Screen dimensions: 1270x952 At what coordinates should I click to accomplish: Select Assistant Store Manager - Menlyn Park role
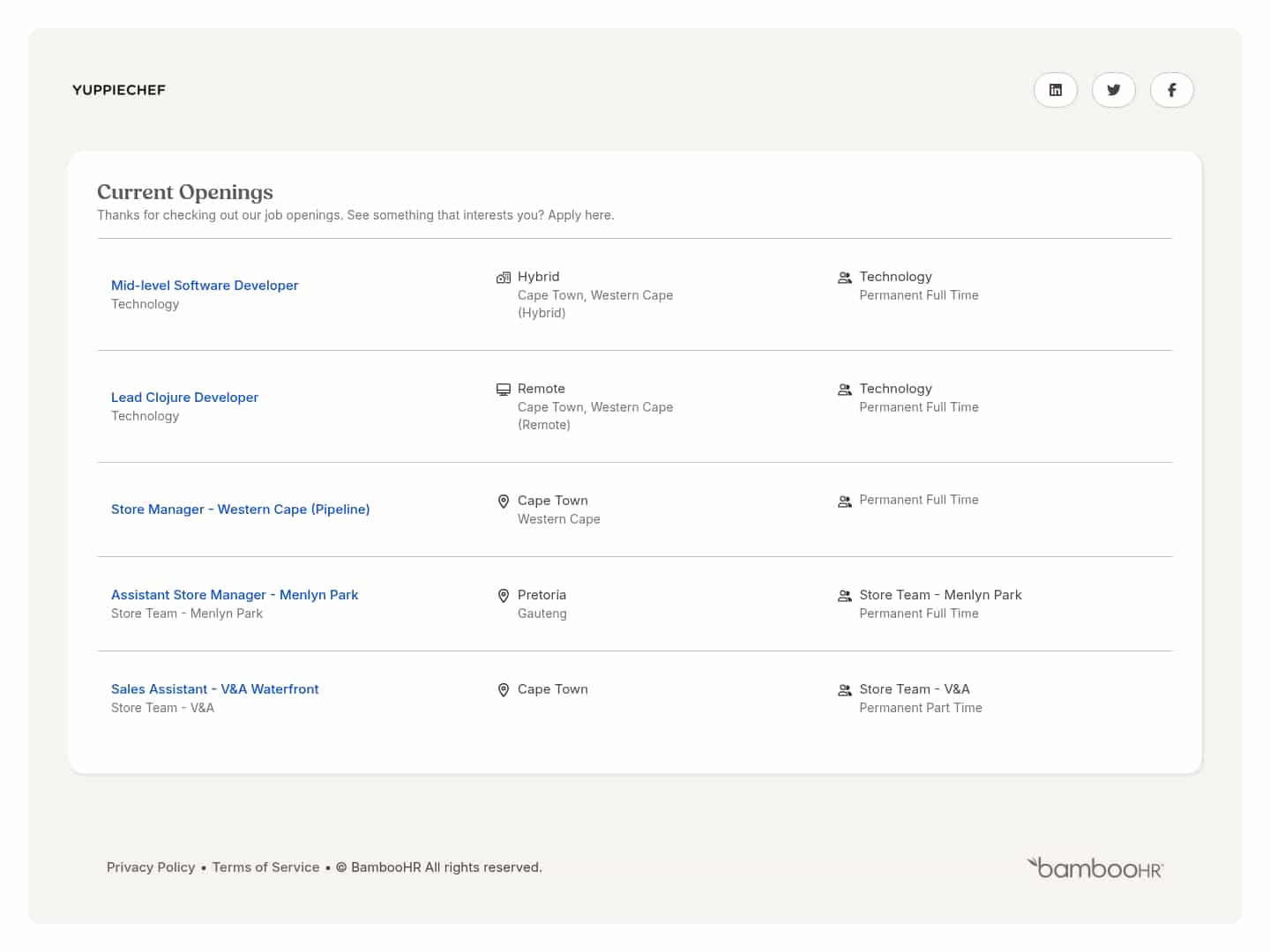[x=235, y=595]
